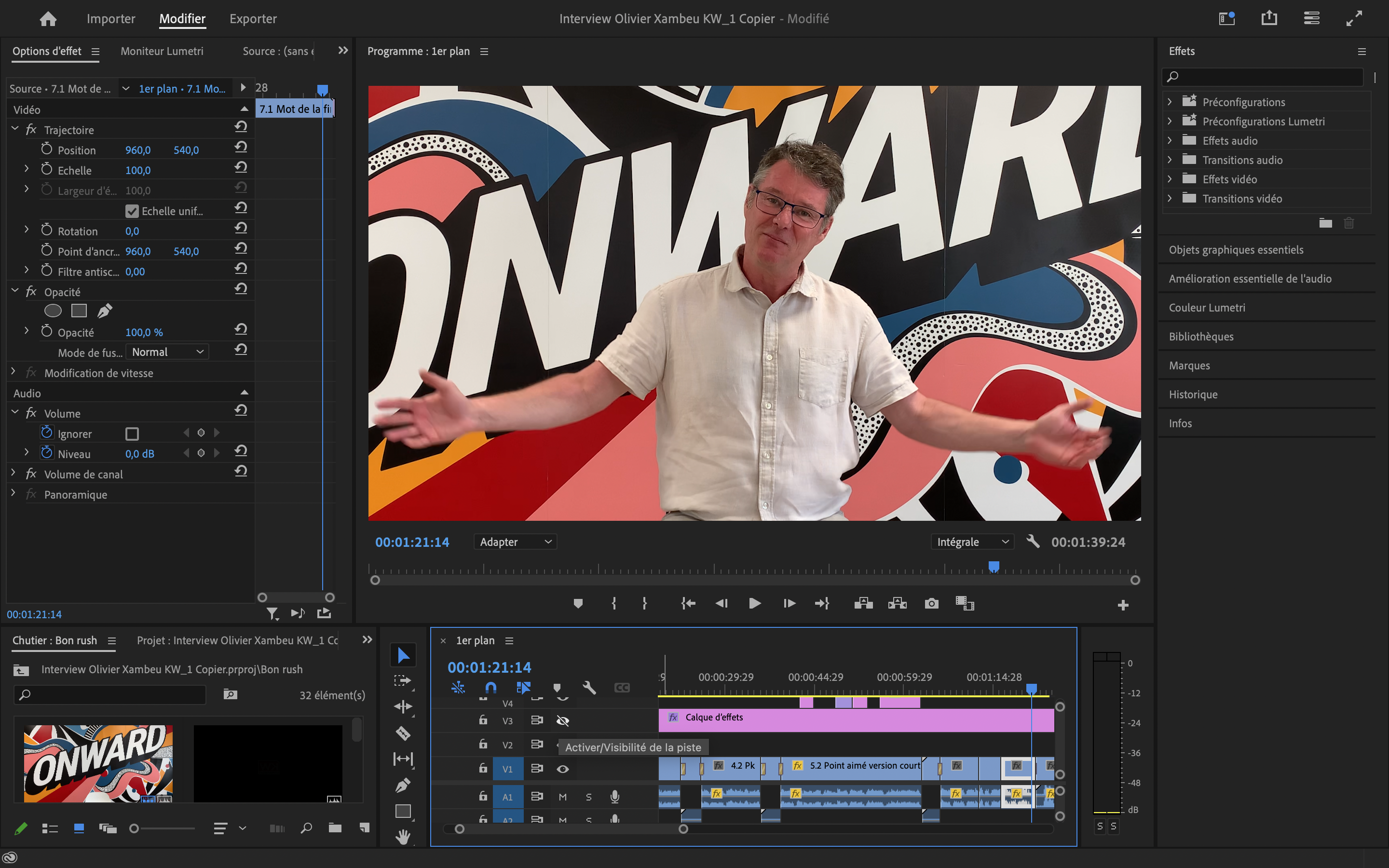1389x868 pixels.
Task: Toggle the timeline Snap magnet icon
Action: [491, 687]
